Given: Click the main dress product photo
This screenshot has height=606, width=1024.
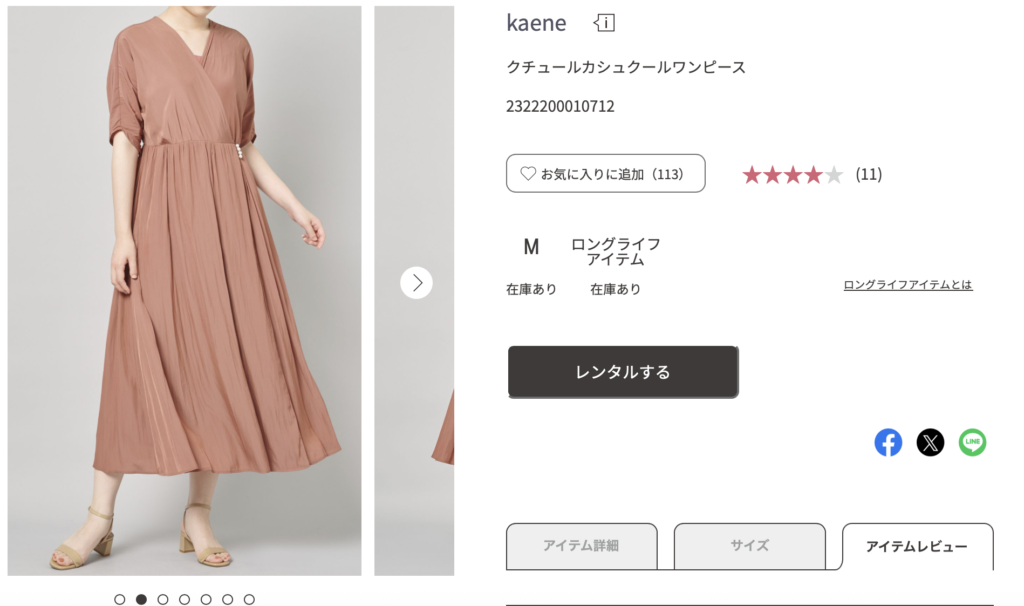Looking at the screenshot, I should click(184, 290).
